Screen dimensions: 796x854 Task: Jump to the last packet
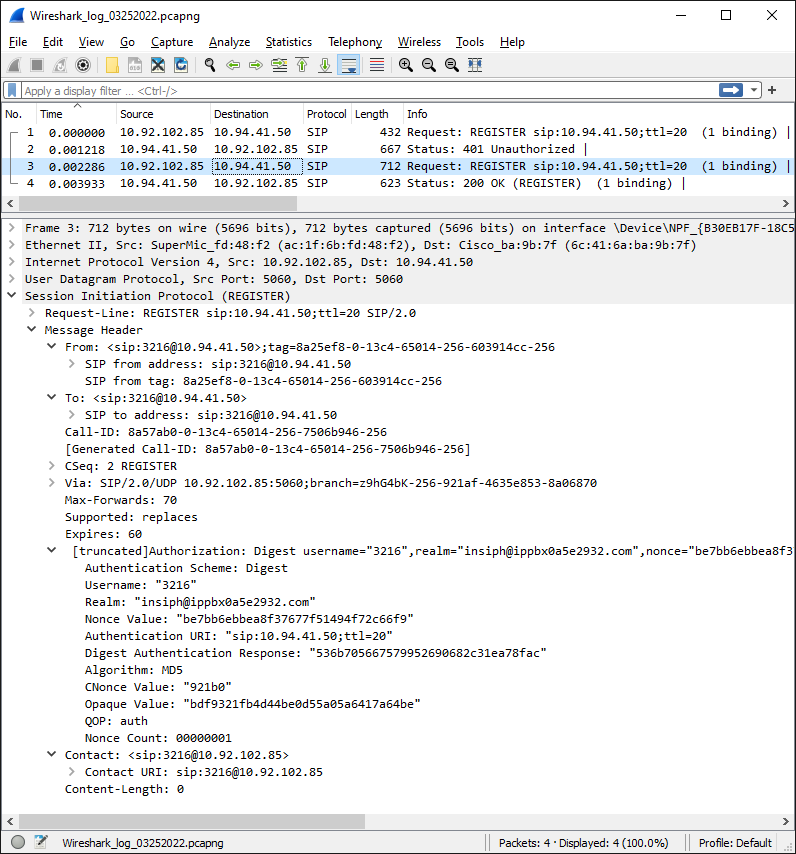[325, 65]
